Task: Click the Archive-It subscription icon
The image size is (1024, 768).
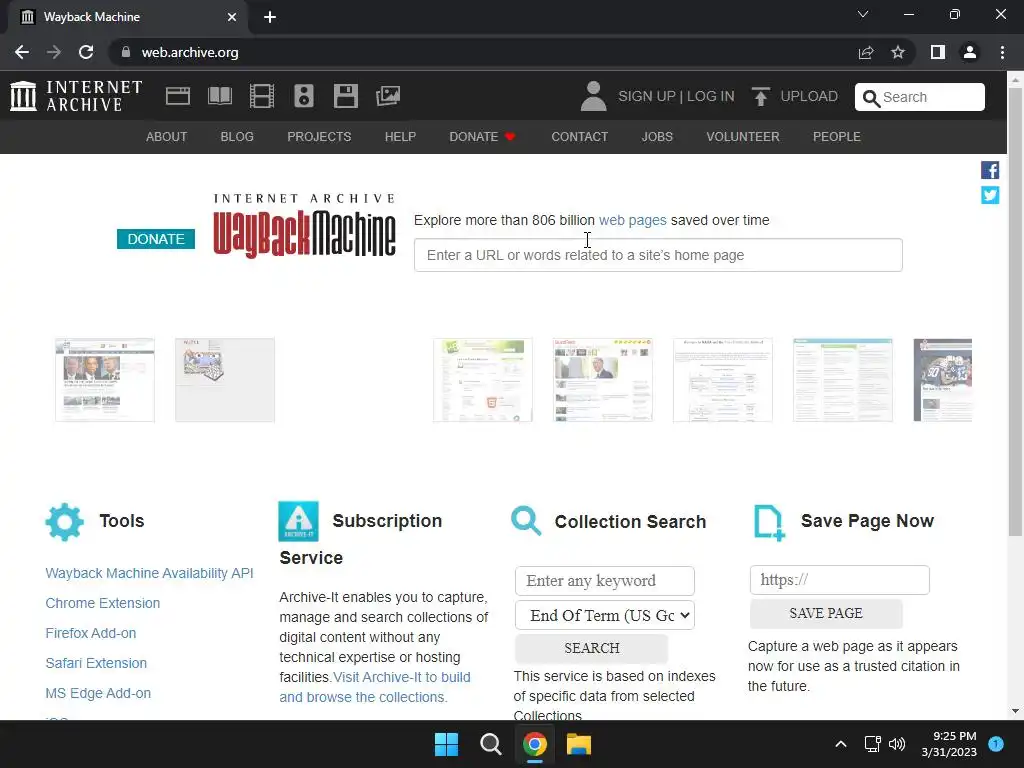Action: pos(298,521)
